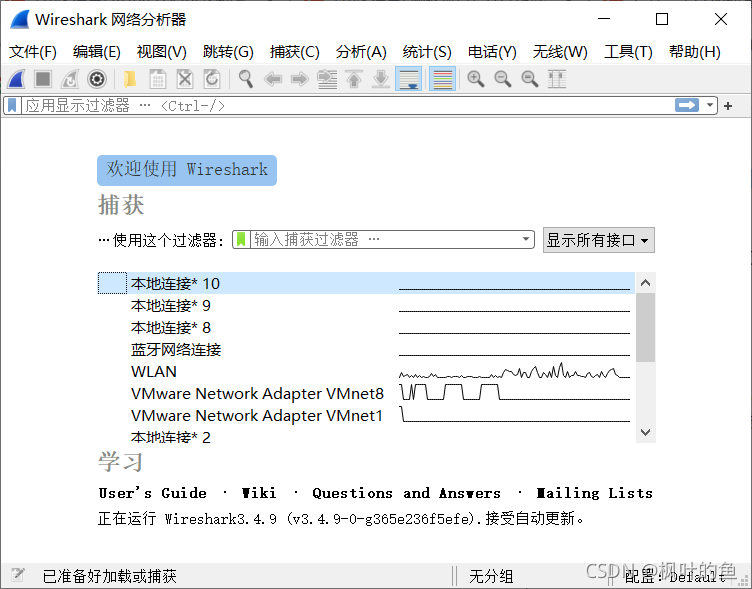Open display filter bookmark icon

12,105
